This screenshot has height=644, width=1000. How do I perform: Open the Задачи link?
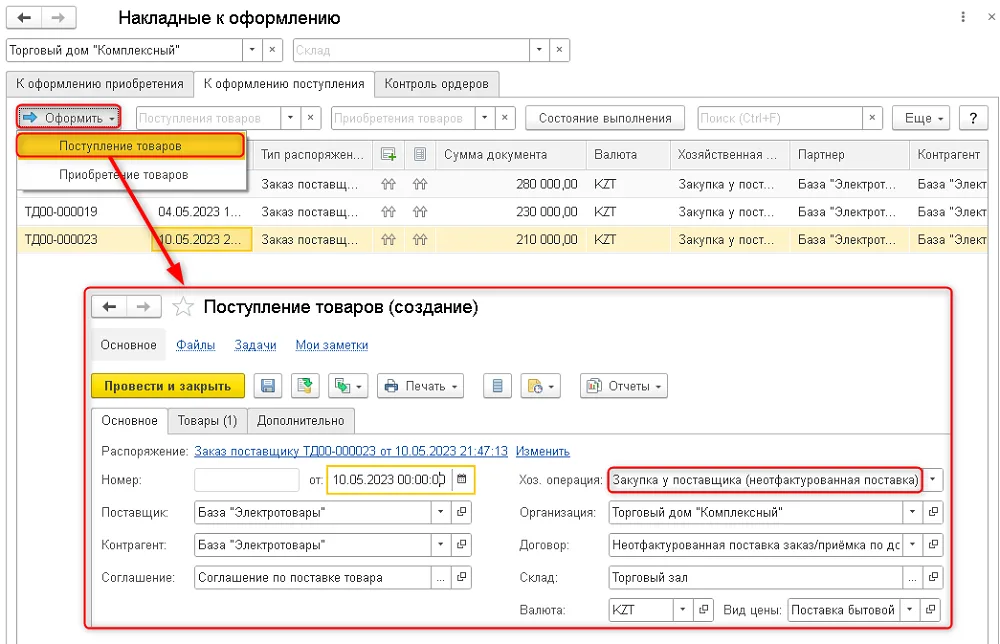click(x=255, y=344)
